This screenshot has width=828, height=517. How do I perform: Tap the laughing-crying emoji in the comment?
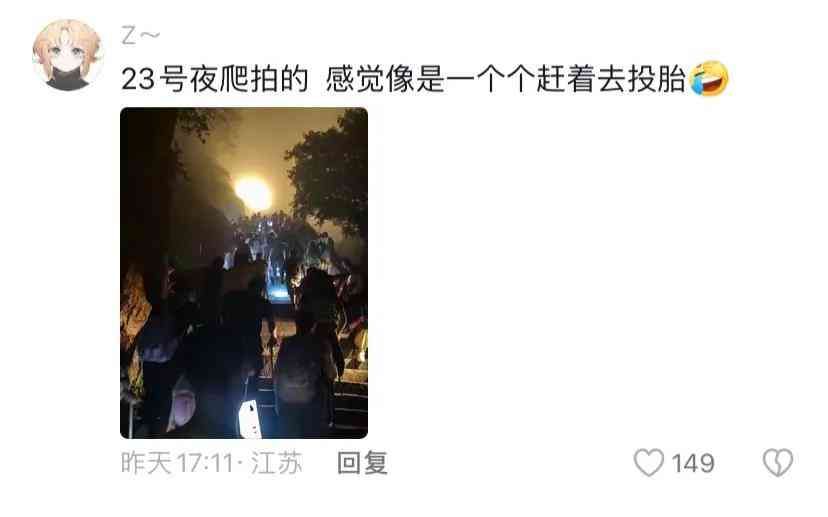point(709,79)
